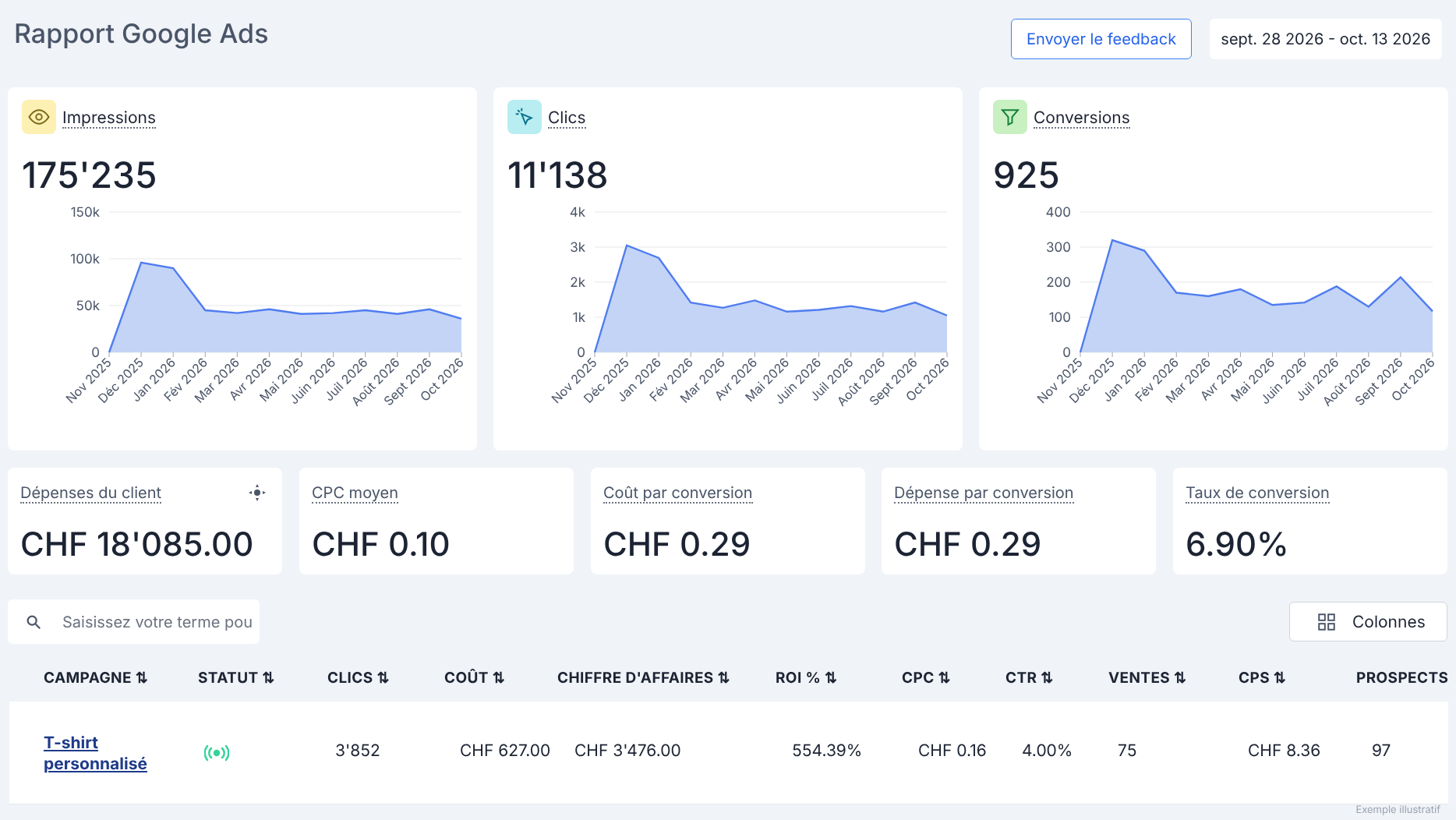This screenshot has height=820, width=1456.
Task: Click the target icon in Dépenses du client
Action: coord(257,493)
